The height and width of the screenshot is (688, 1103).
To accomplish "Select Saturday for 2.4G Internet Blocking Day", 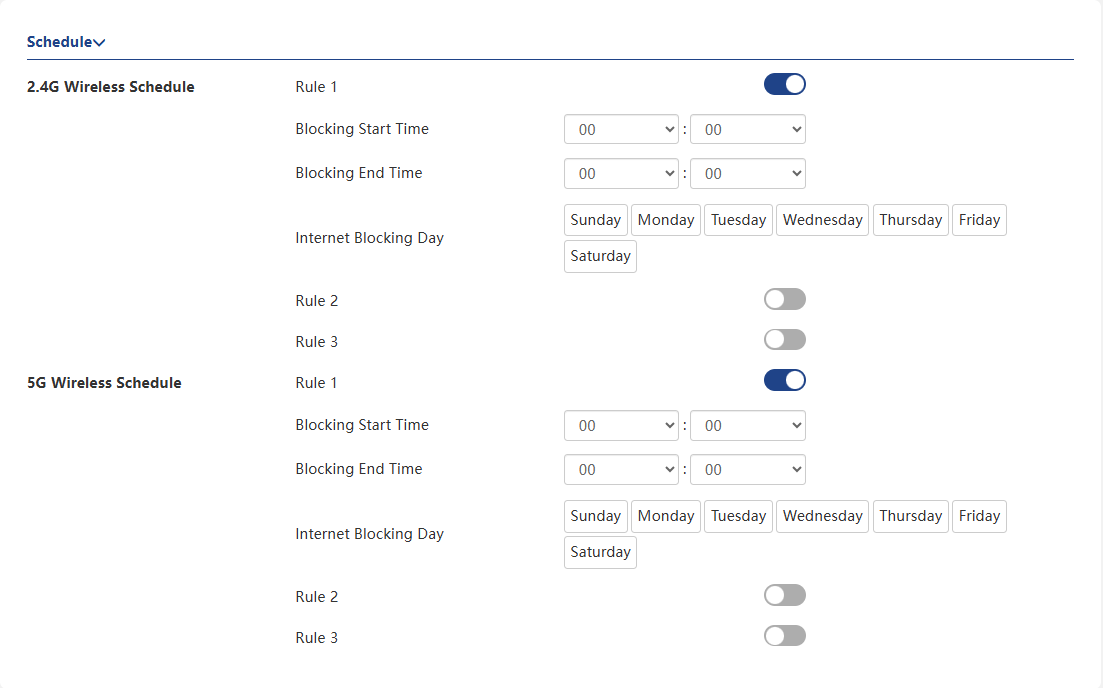I will tap(600, 256).
